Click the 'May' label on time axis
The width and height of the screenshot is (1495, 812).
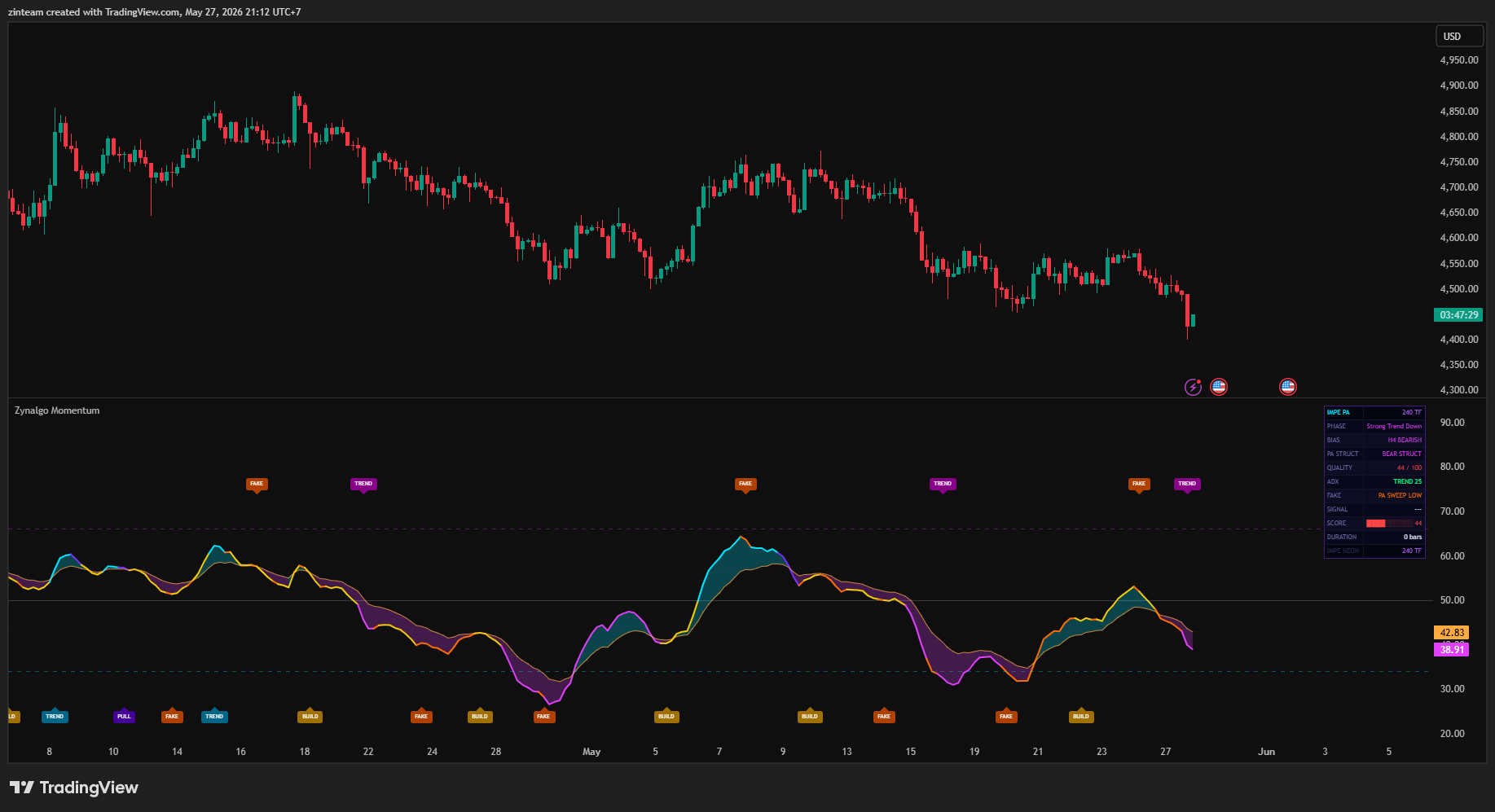591,752
